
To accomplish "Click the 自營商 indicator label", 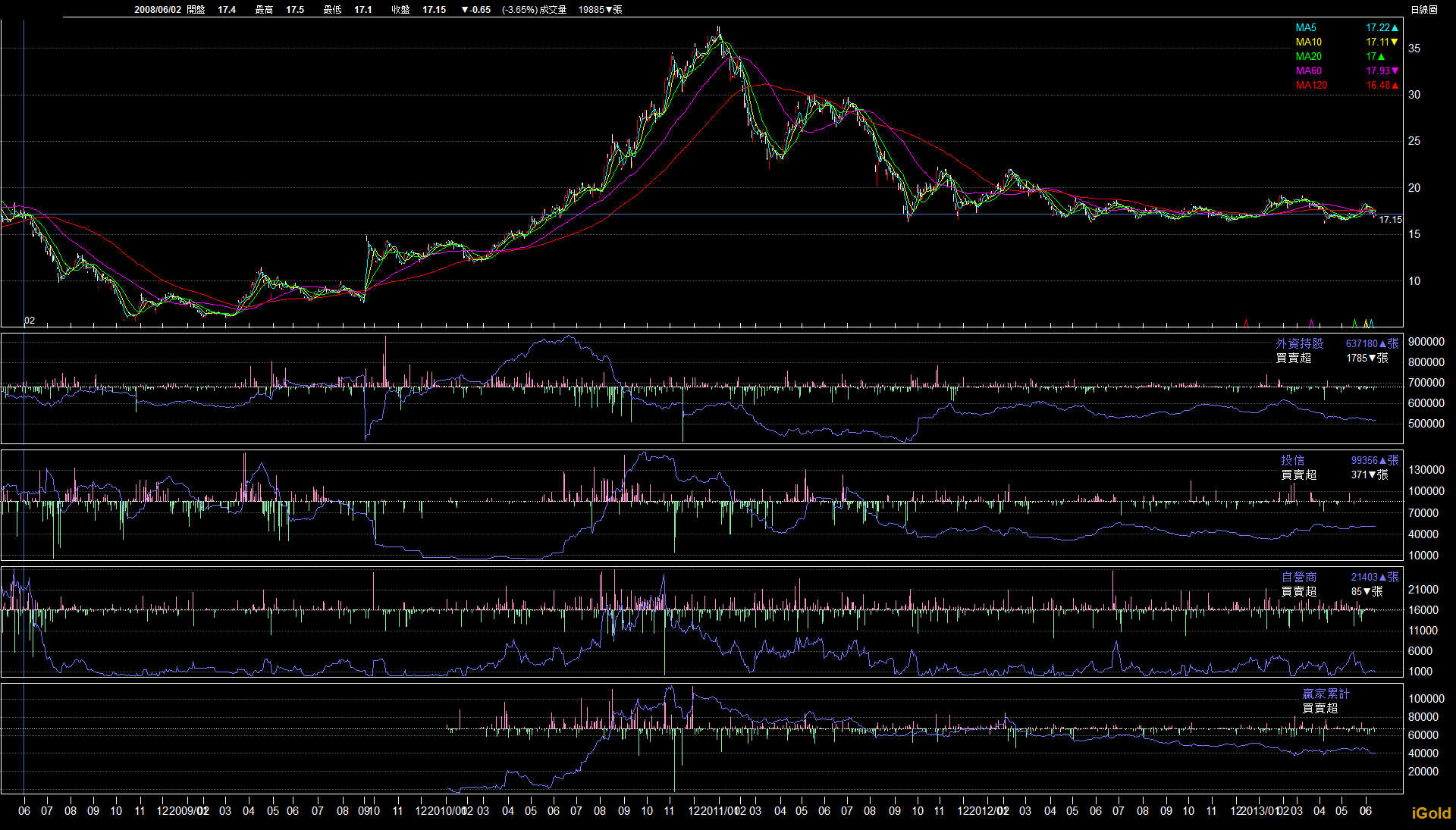I will [x=1299, y=577].
